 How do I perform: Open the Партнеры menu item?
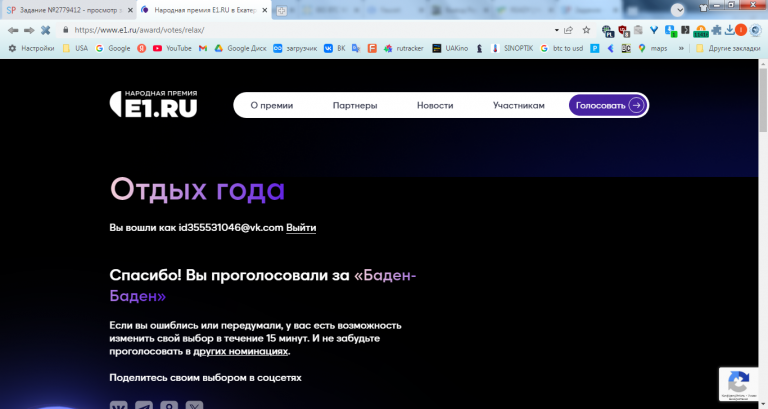tap(355, 105)
